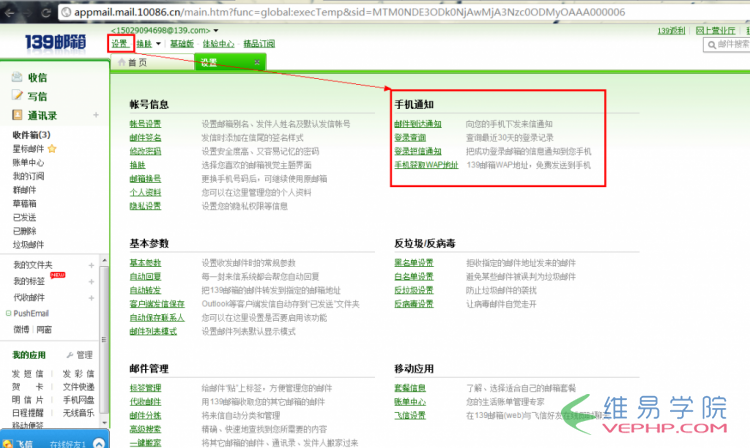Open 我的订阅 in the sidebar
This screenshot has width=750, height=448.
28,176
